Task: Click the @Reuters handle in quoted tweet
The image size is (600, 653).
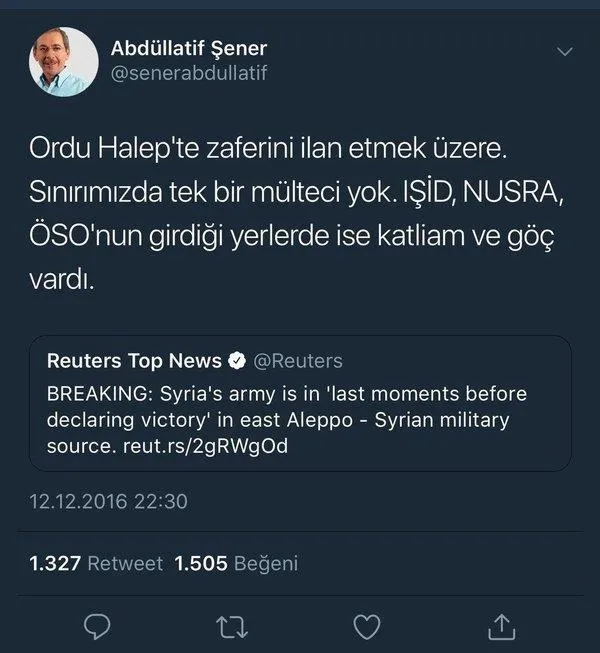Action: pos(298,361)
